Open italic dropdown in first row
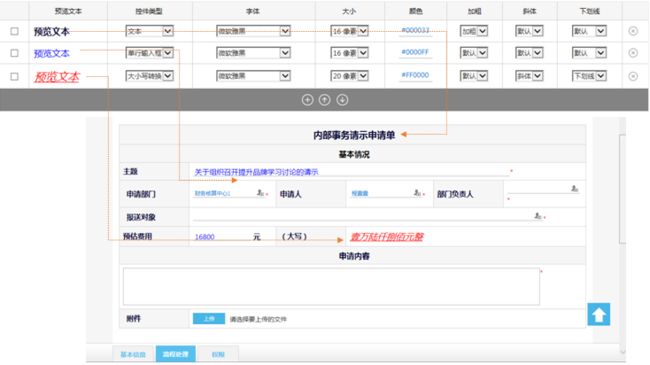 [x=529, y=31]
